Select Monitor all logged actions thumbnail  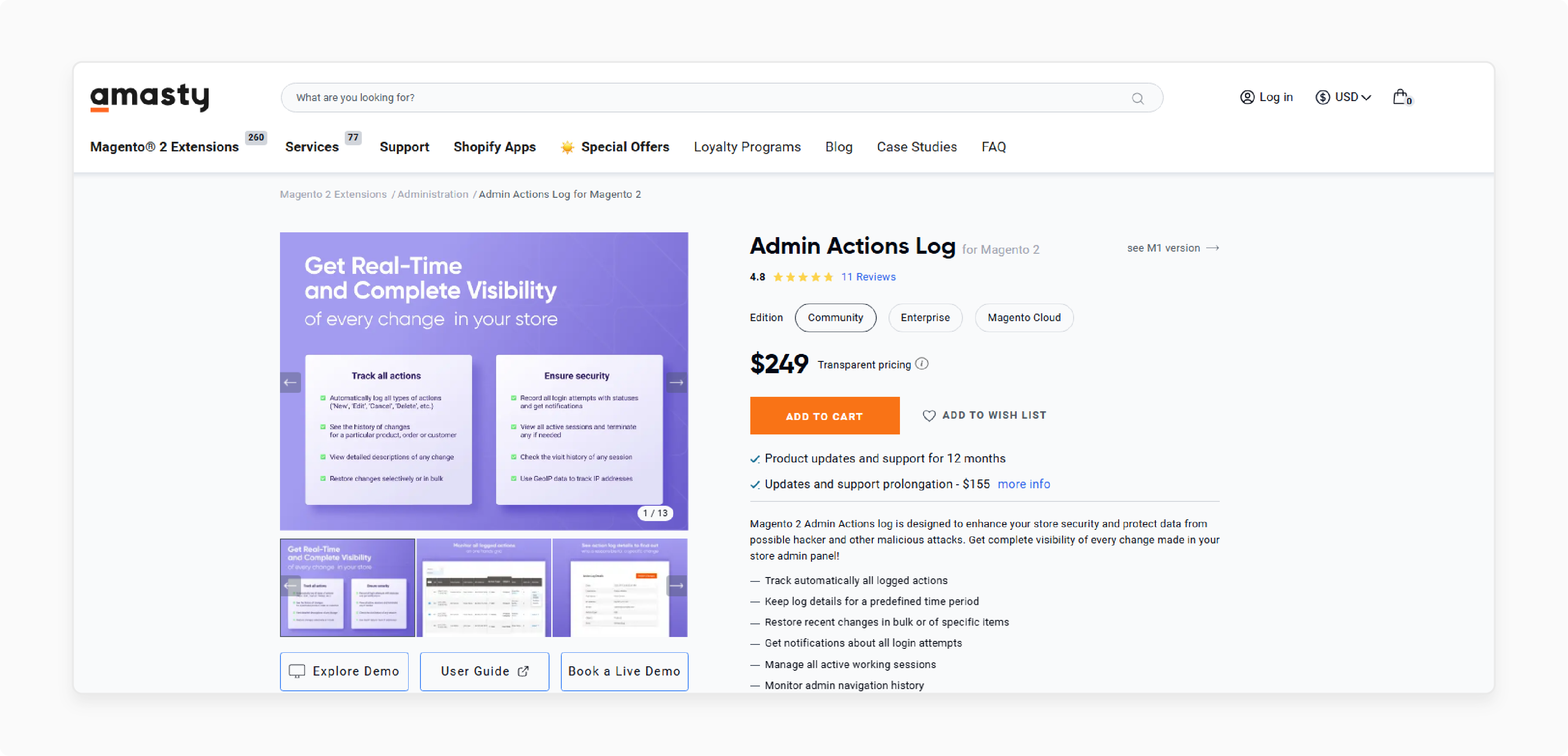coord(484,588)
